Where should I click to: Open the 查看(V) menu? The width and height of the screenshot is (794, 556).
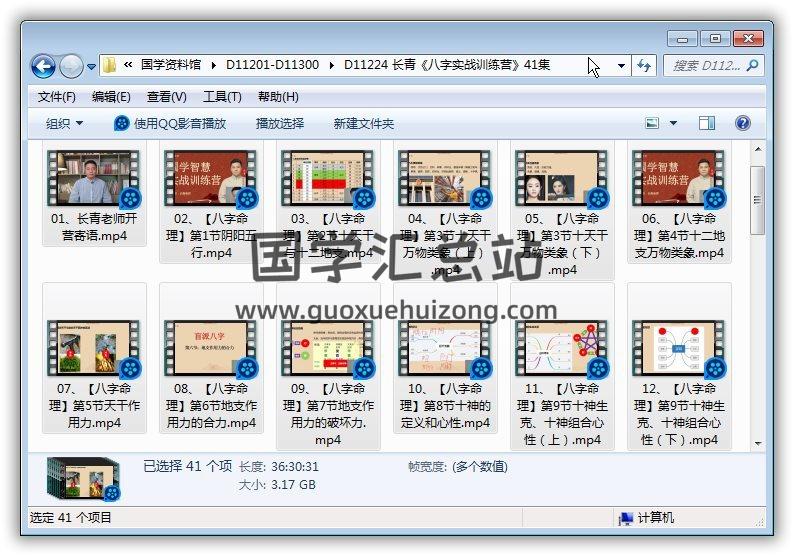click(167, 97)
